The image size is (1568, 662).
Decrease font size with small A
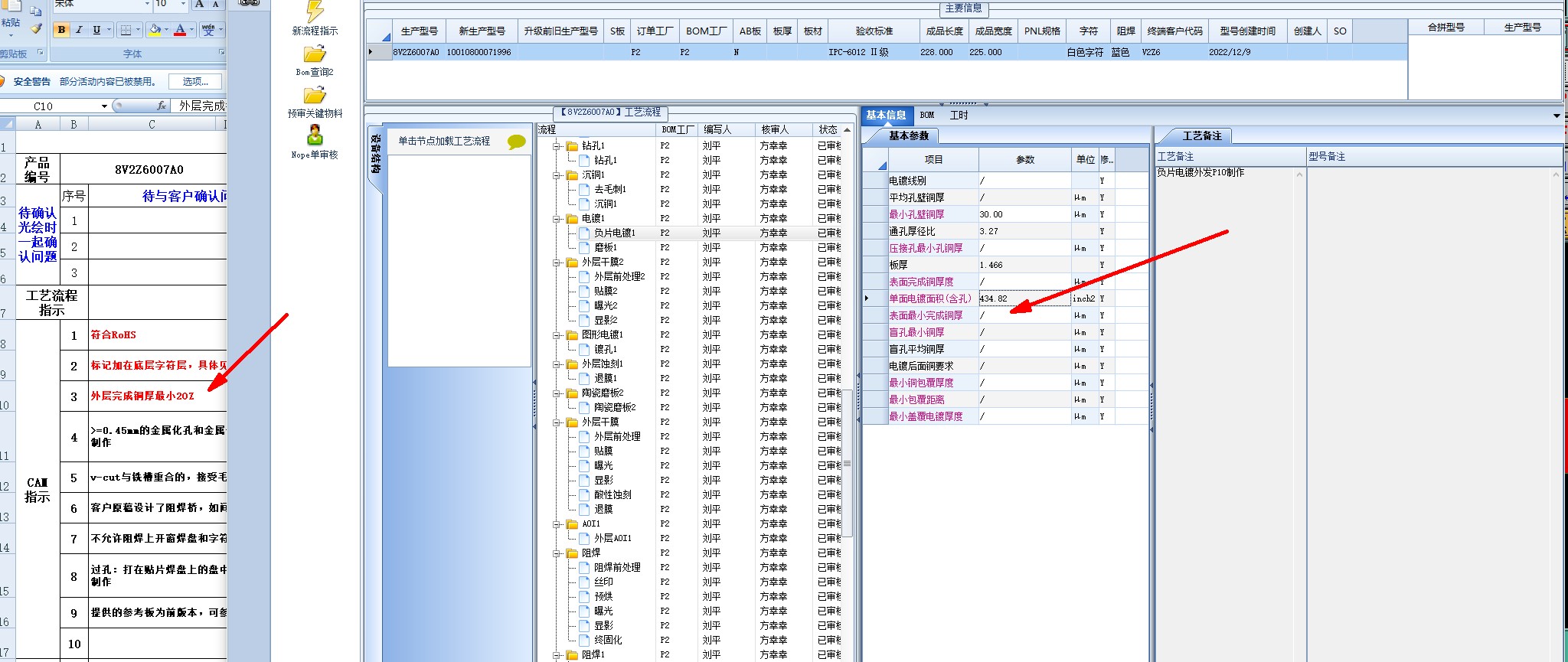tap(215, 4)
